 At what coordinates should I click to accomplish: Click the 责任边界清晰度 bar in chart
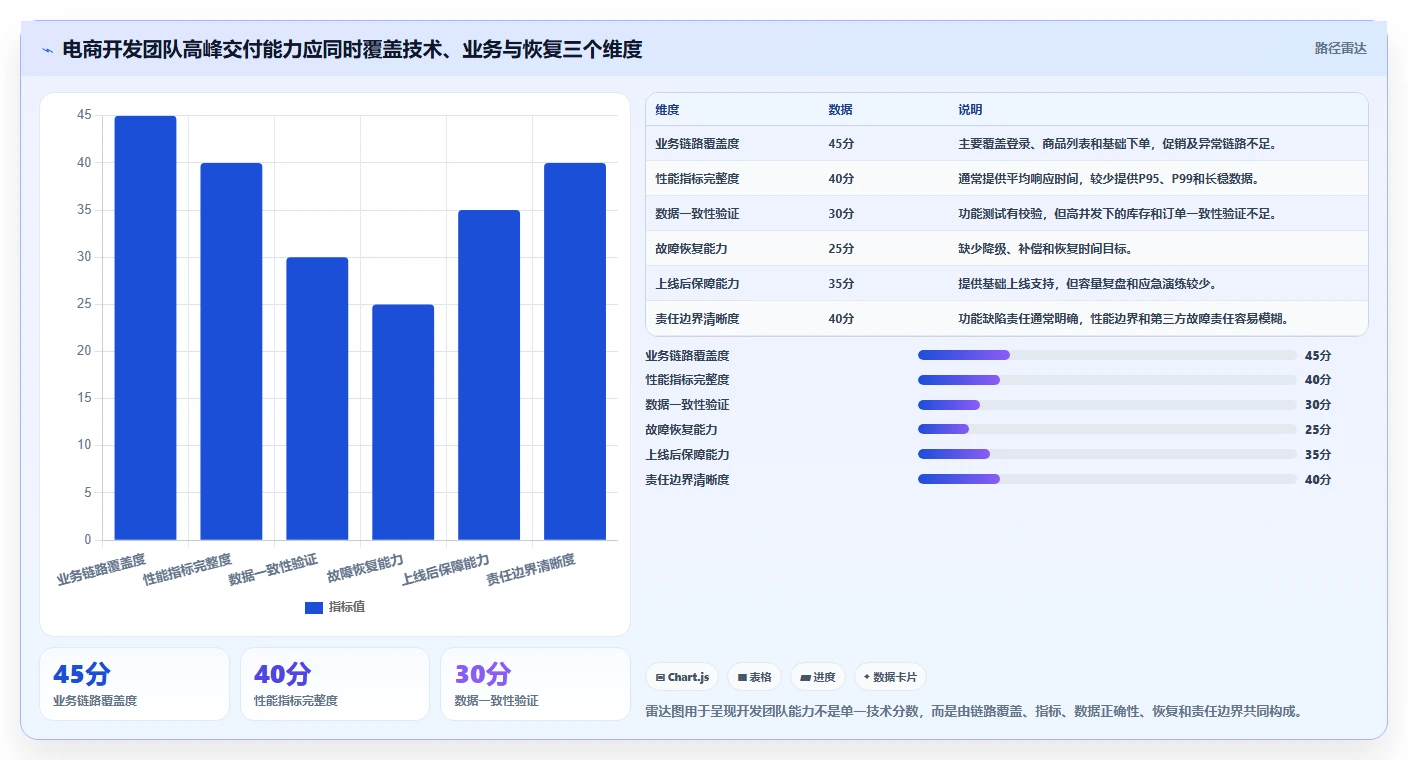click(x=575, y=351)
